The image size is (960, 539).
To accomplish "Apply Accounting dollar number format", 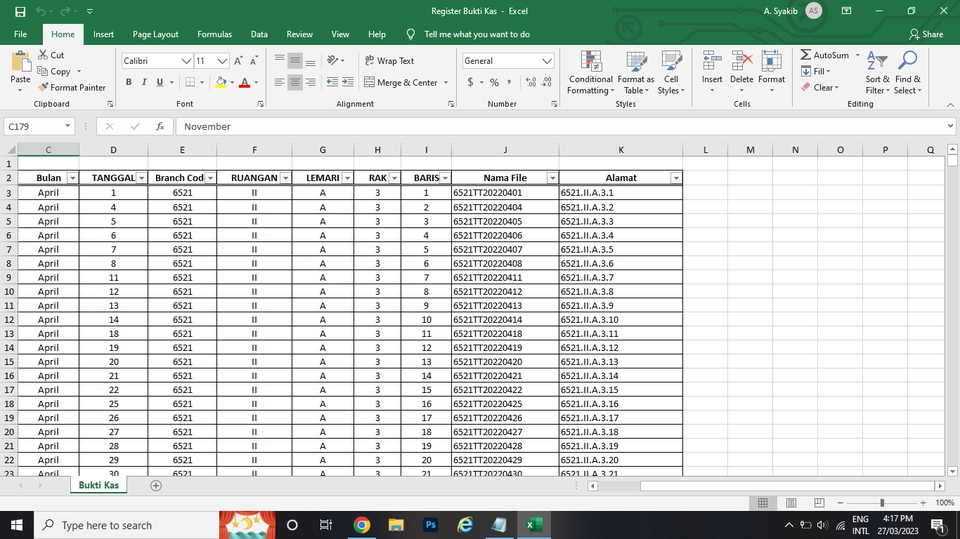I will pos(470,82).
